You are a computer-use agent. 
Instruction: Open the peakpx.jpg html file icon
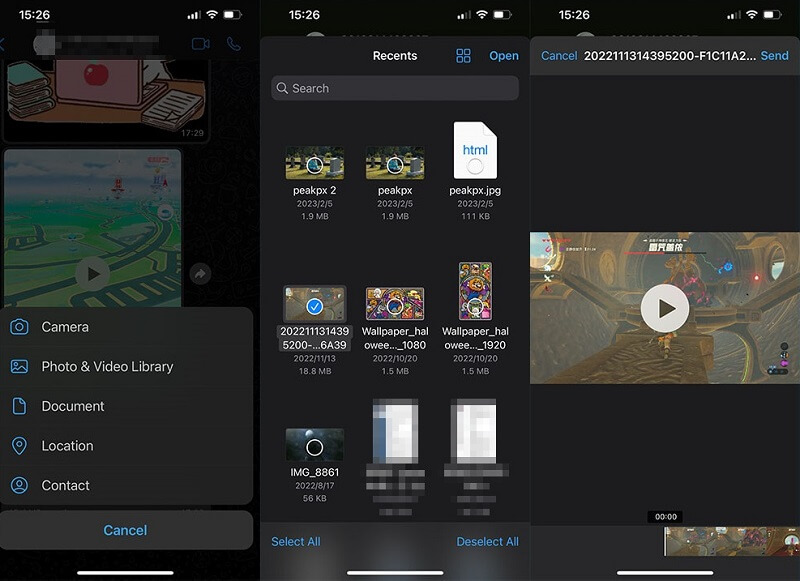475,149
